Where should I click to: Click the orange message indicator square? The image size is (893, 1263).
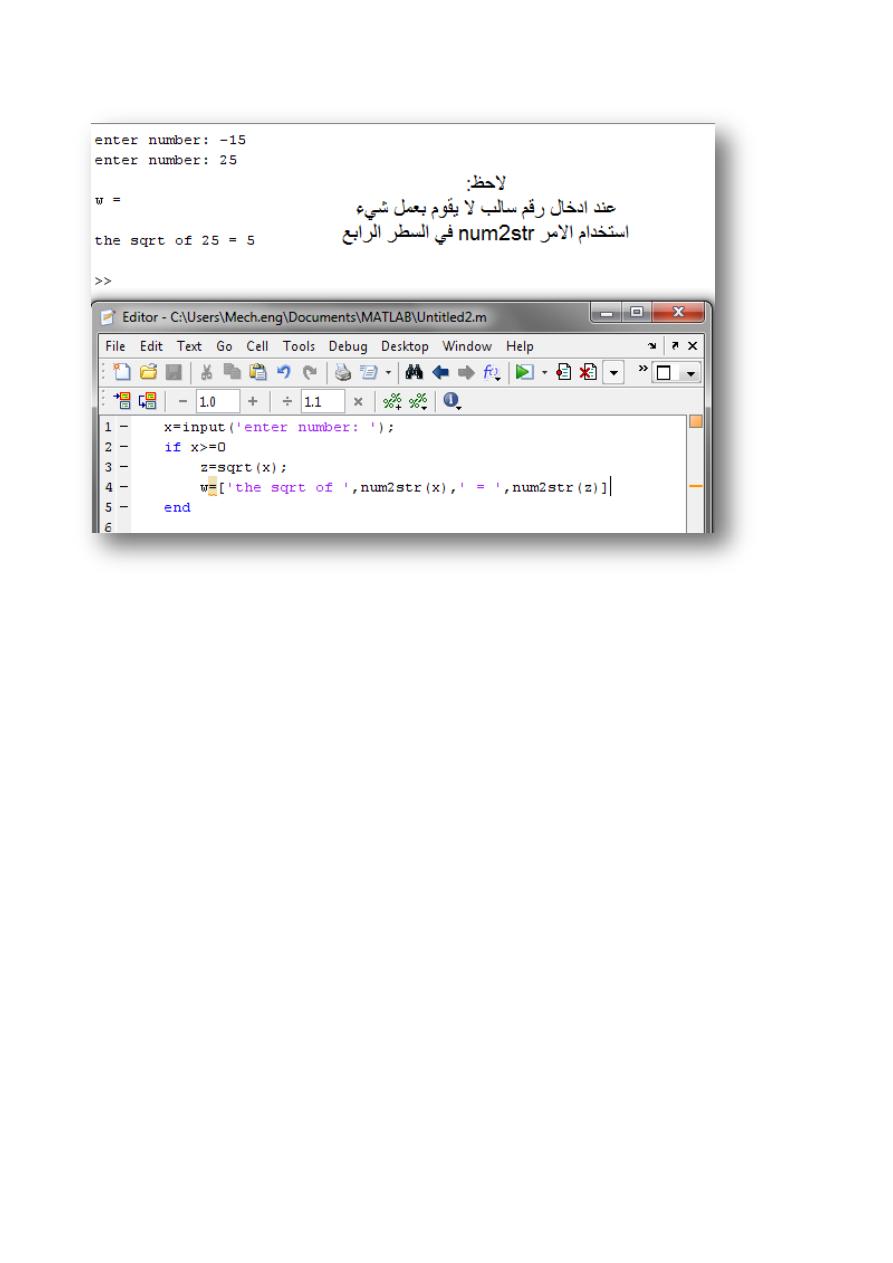[696, 421]
